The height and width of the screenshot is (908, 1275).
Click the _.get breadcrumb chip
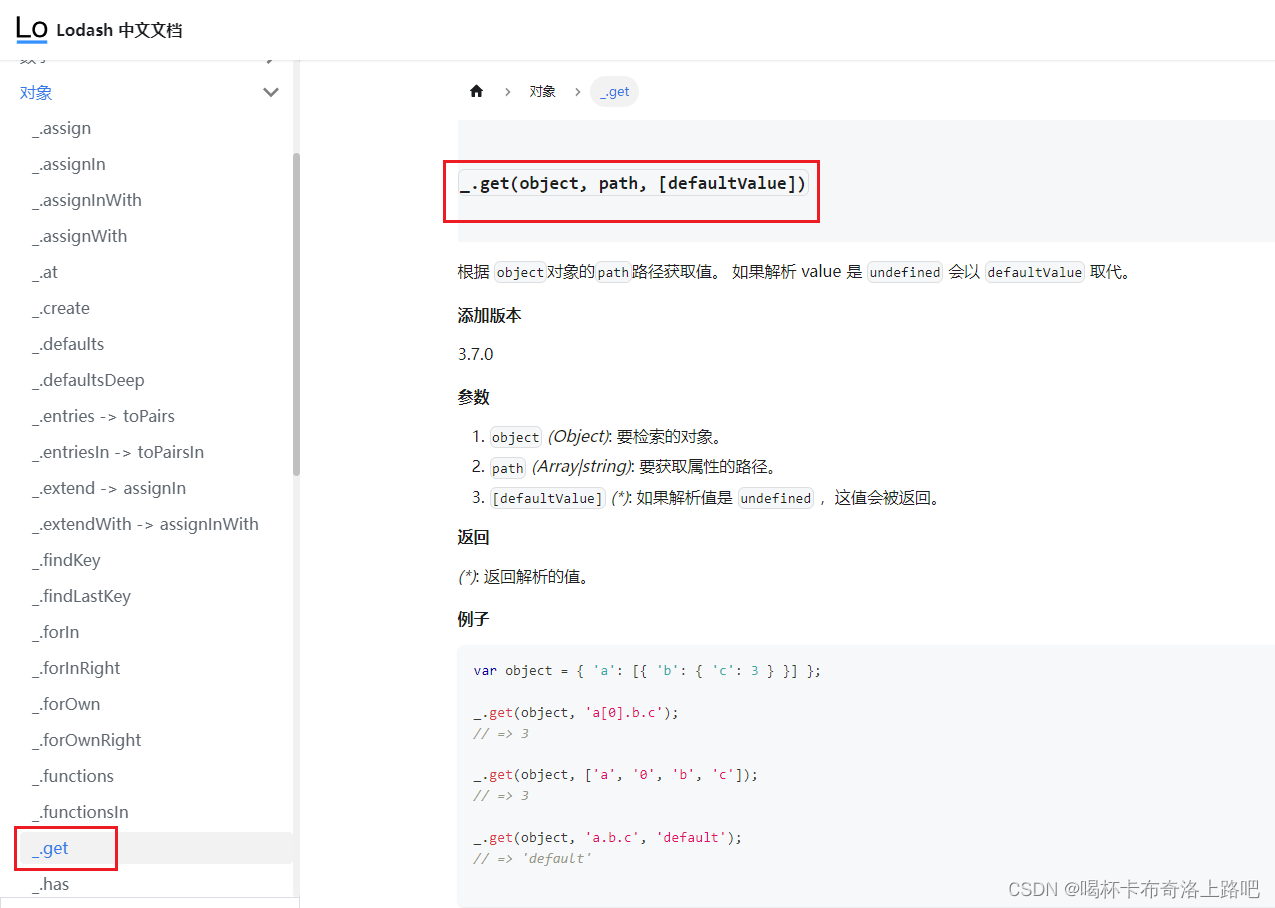click(x=615, y=91)
